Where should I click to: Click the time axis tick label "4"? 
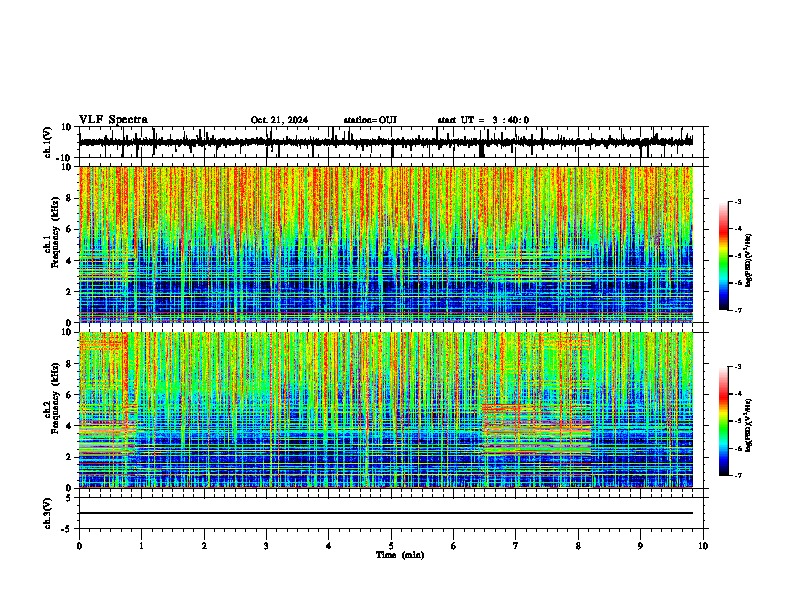[x=329, y=546]
